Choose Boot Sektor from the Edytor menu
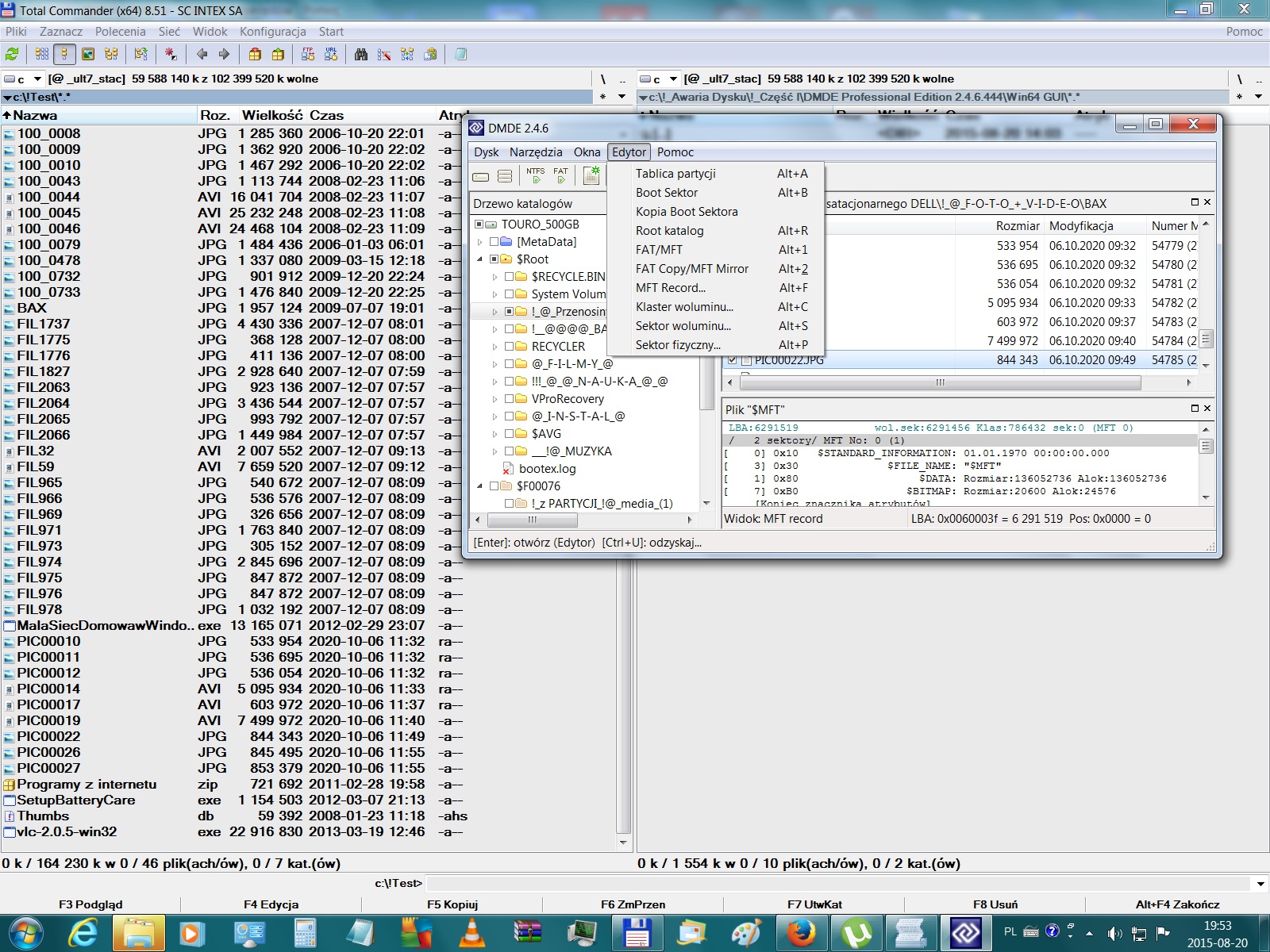This screenshot has width=1270, height=952. [716, 193]
